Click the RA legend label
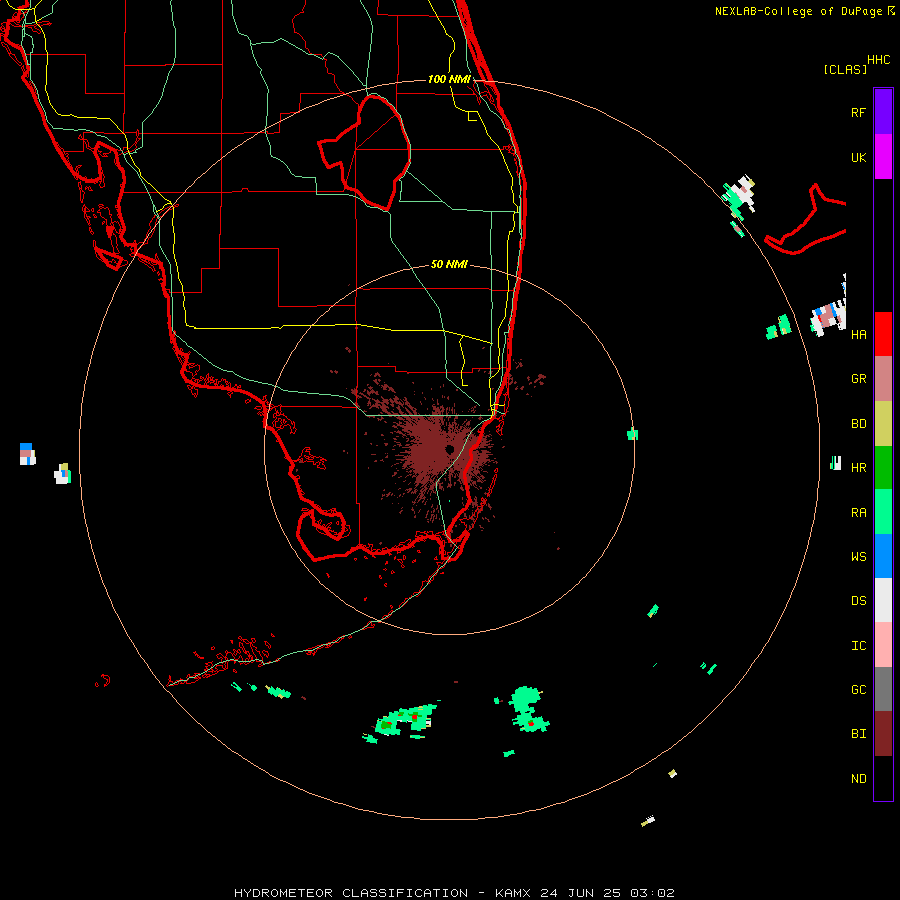This screenshot has height=900, width=900. tap(858, 513)
